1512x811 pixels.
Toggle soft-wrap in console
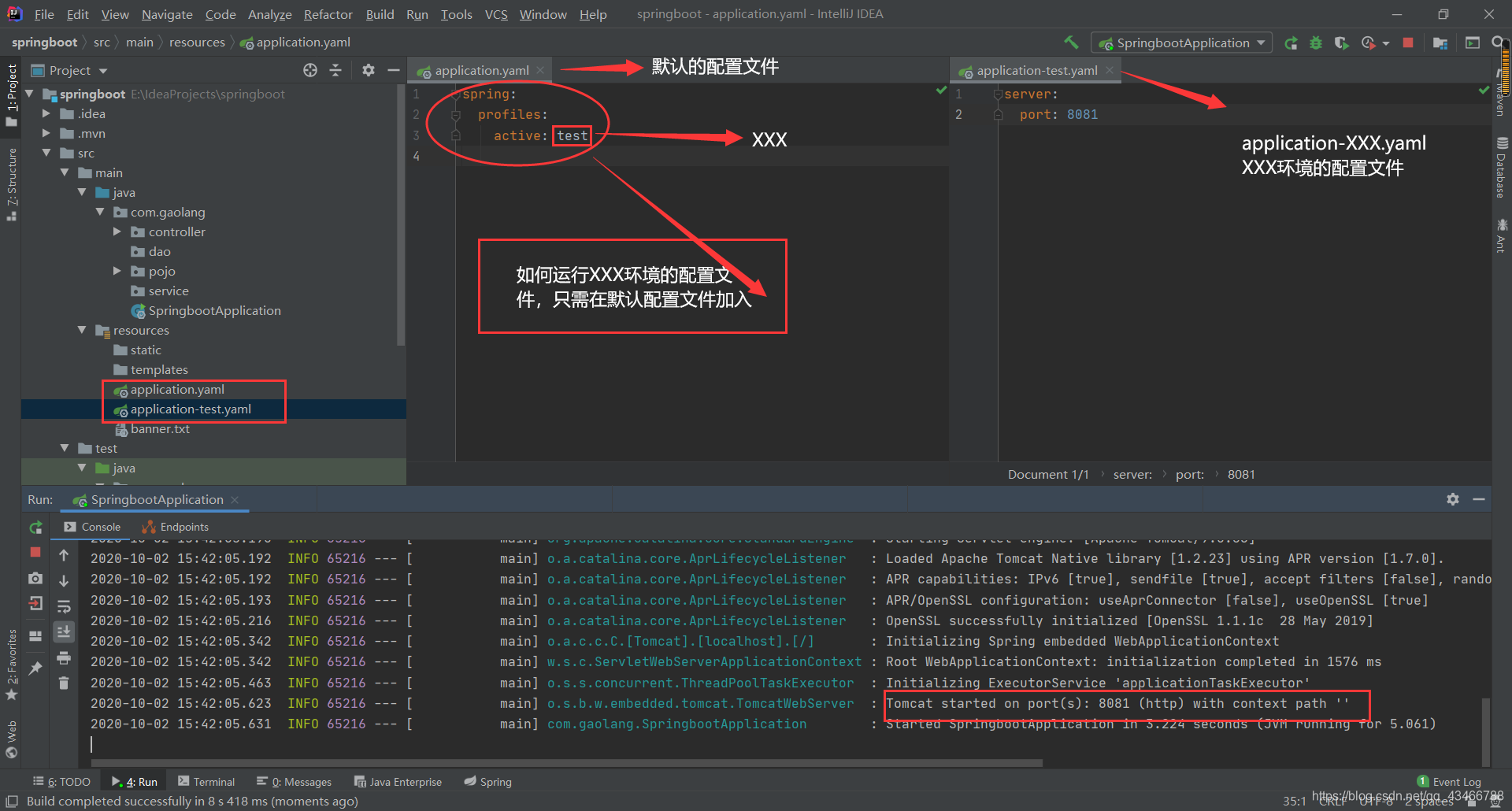[x=64, y=606]
